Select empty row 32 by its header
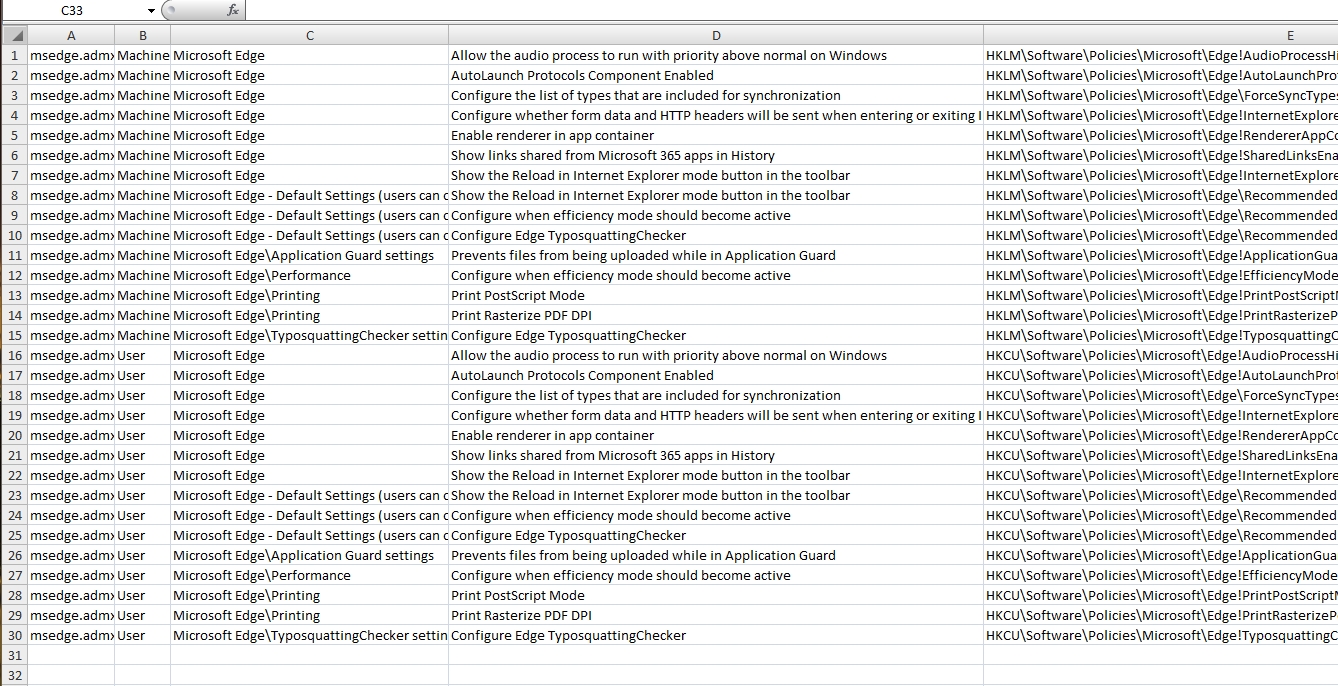The width and height of the screenshot is (1338, 686). [x=14, y=675]
